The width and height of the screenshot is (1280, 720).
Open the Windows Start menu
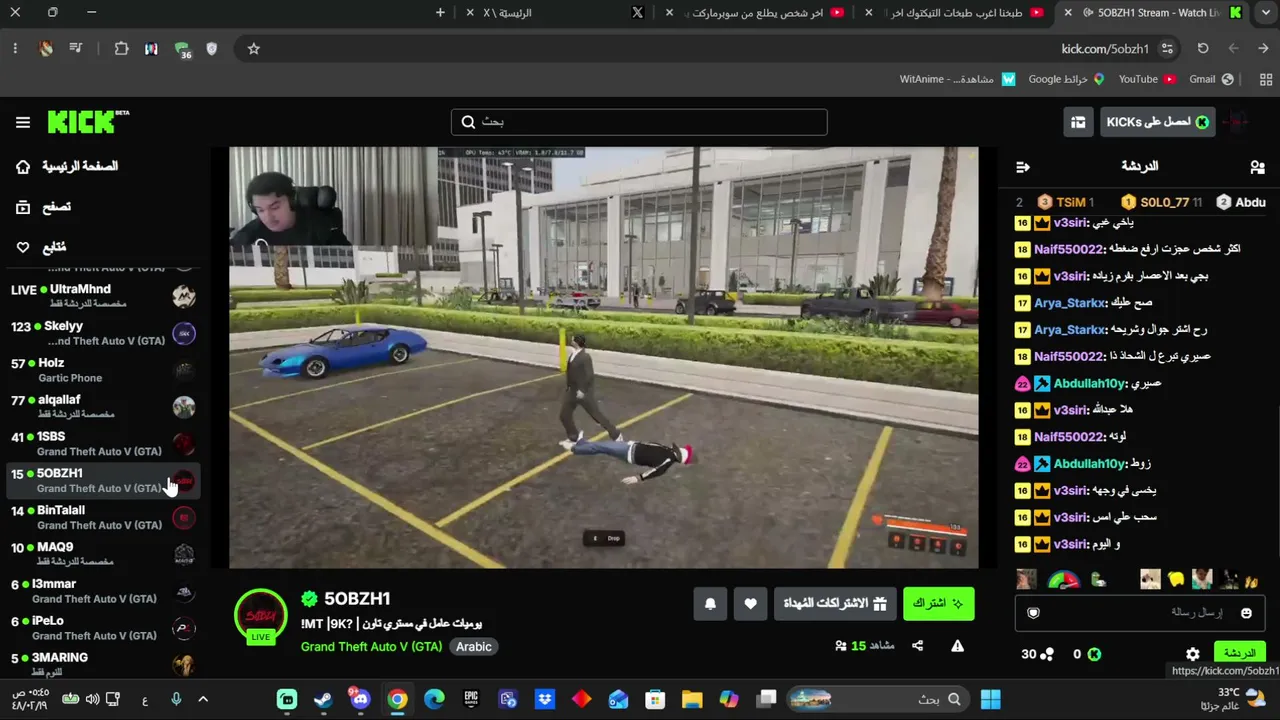coord(991,699)
